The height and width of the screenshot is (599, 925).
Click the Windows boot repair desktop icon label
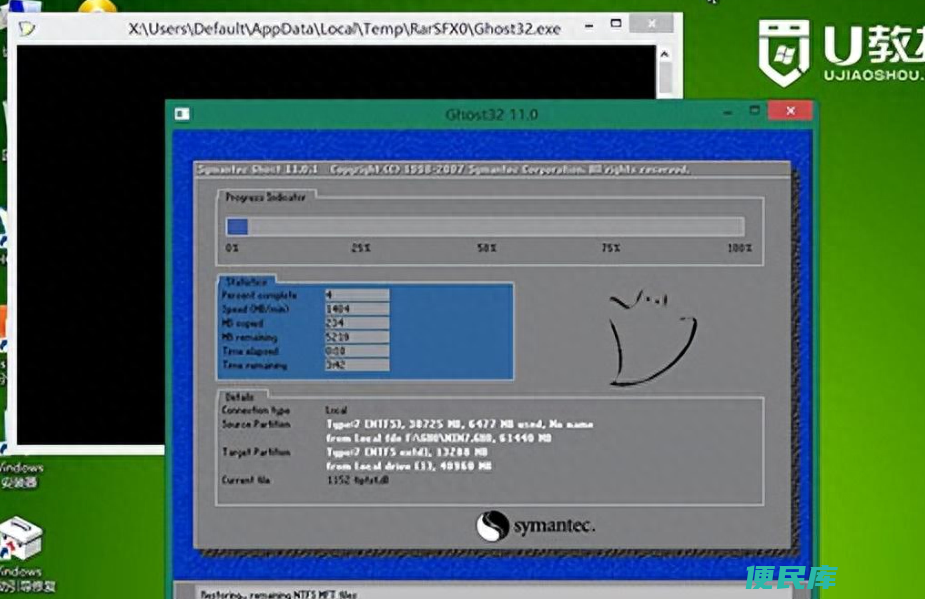point(26,579)
